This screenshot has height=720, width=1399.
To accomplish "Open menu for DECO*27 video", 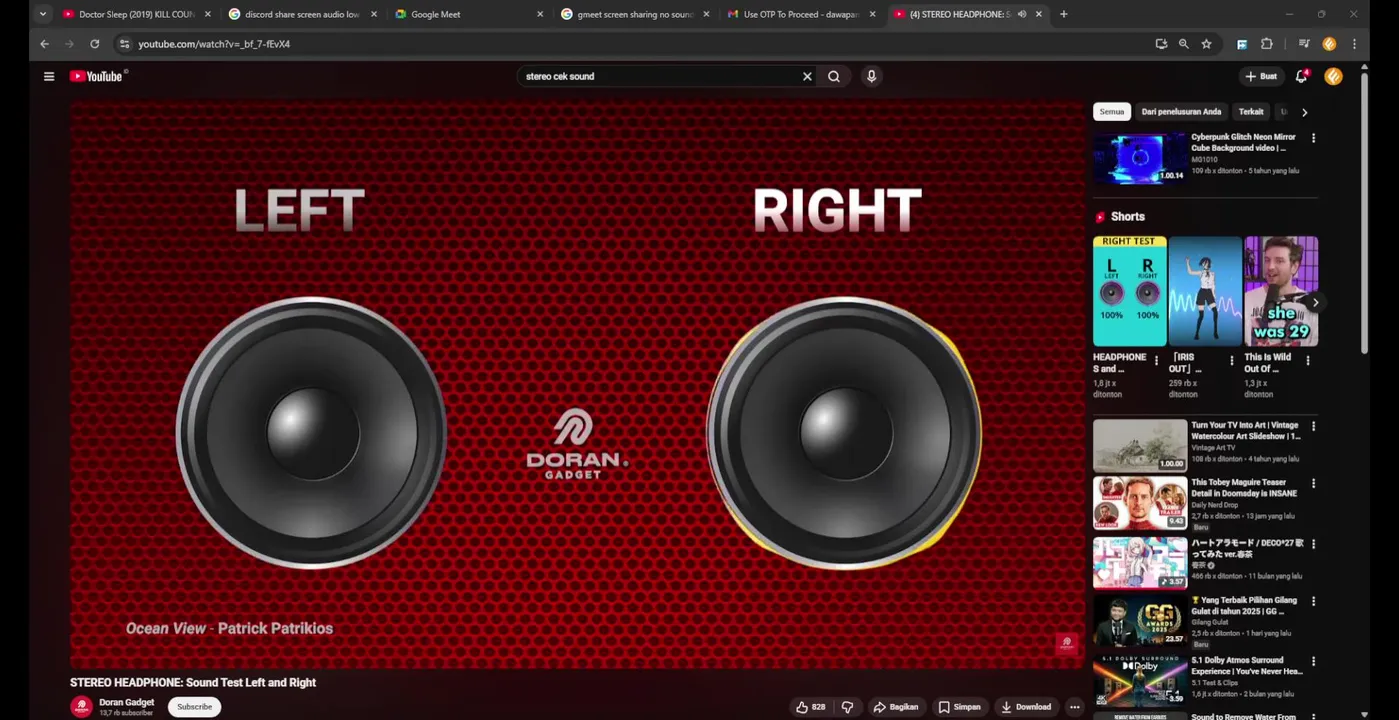I will 1313,544.
